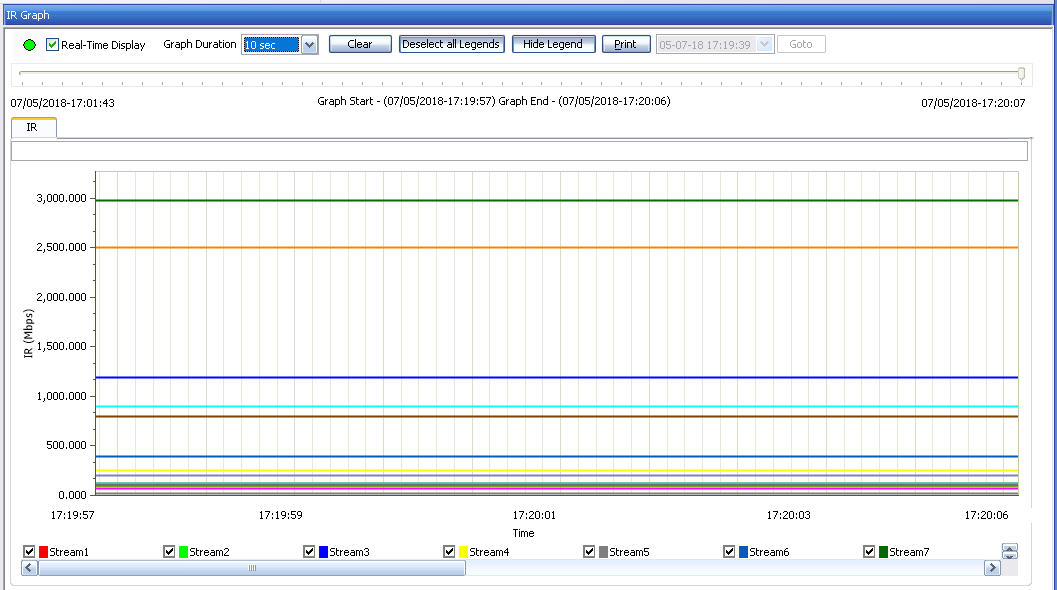This screenshot has height=590, width=1057.
Task: Select the 10 sec duration field
Action: coord(271,45)
